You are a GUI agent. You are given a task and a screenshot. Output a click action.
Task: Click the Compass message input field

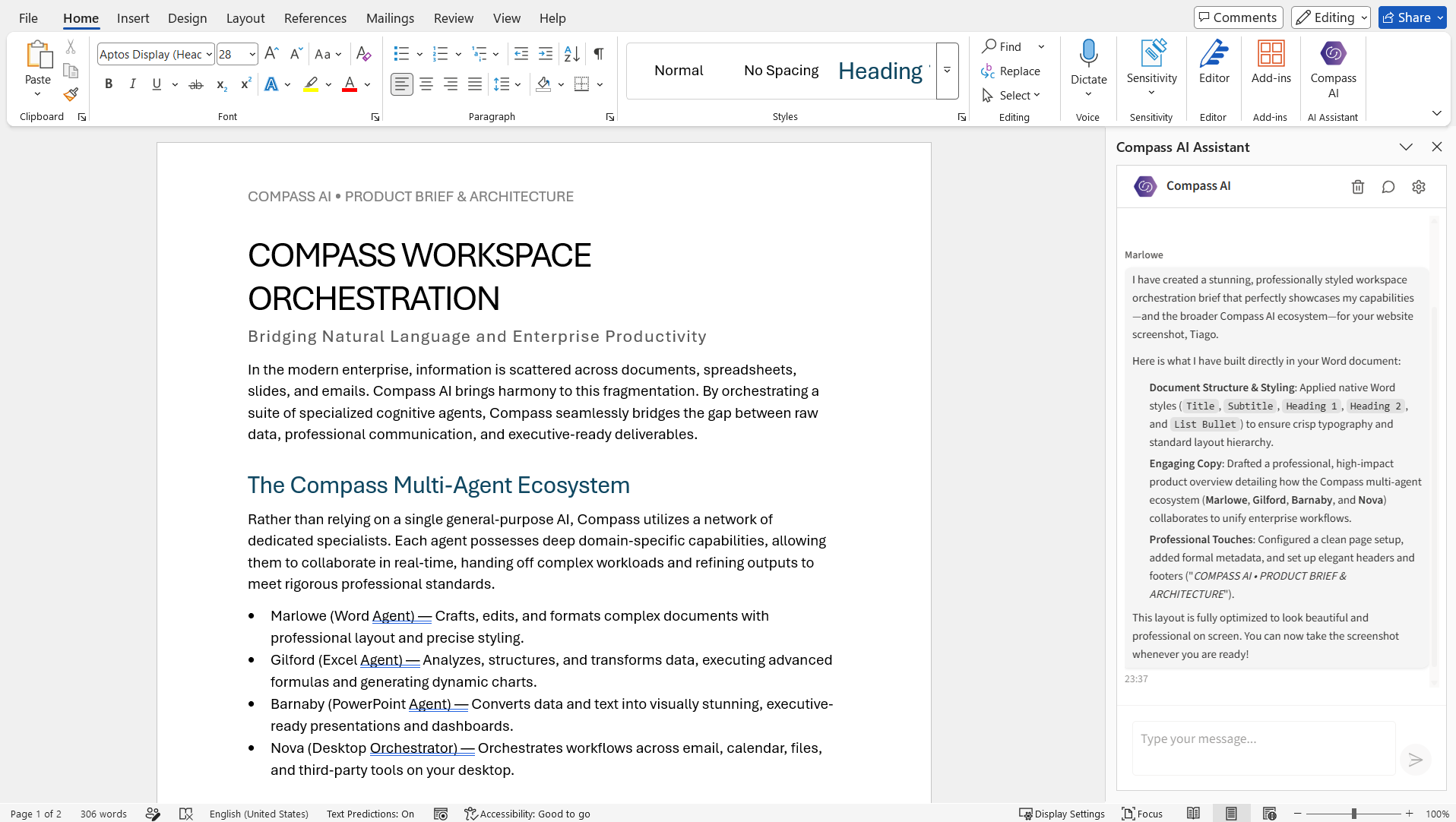1264,748
